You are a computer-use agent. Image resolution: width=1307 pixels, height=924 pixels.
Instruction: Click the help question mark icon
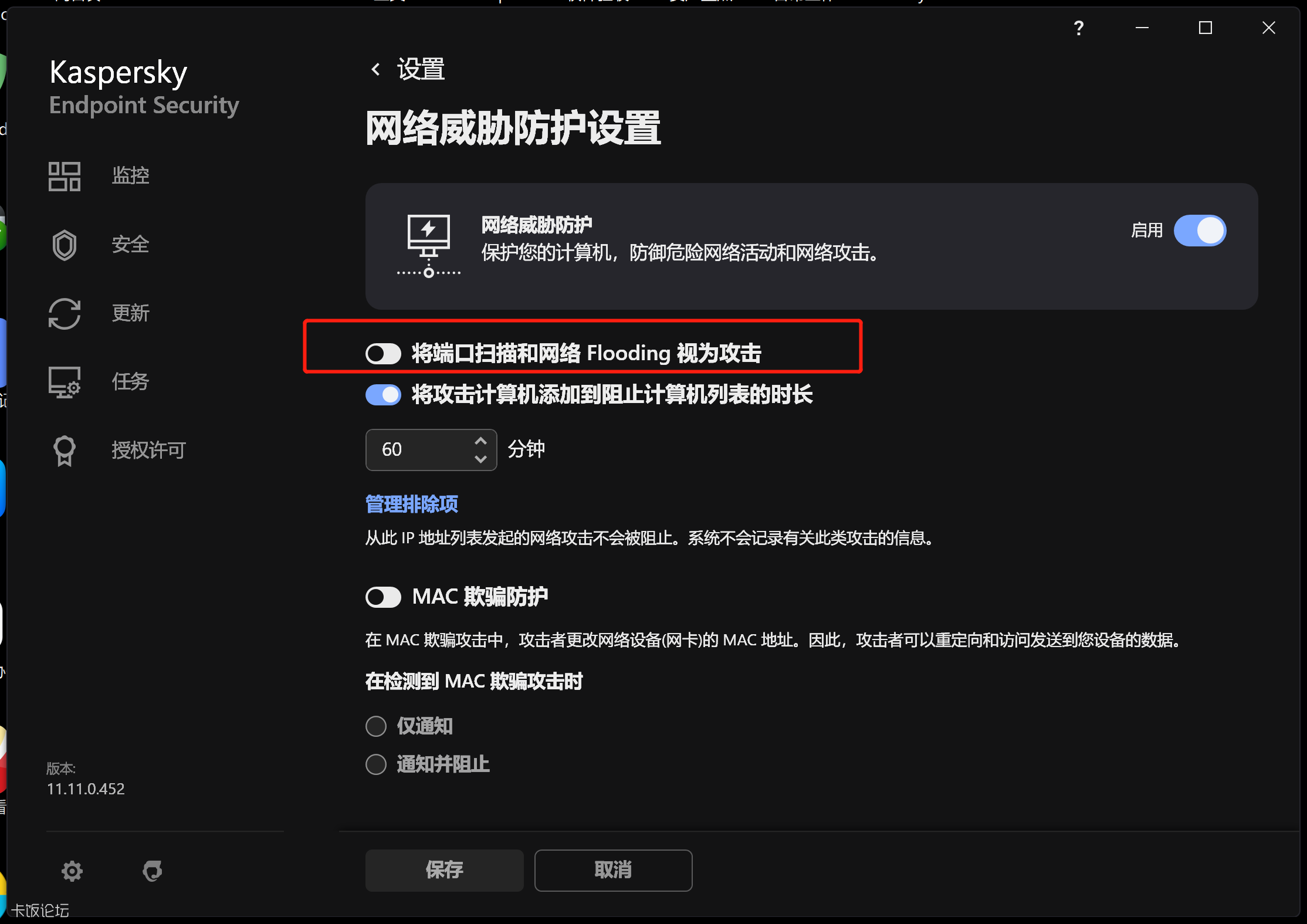click(1078, 28)
